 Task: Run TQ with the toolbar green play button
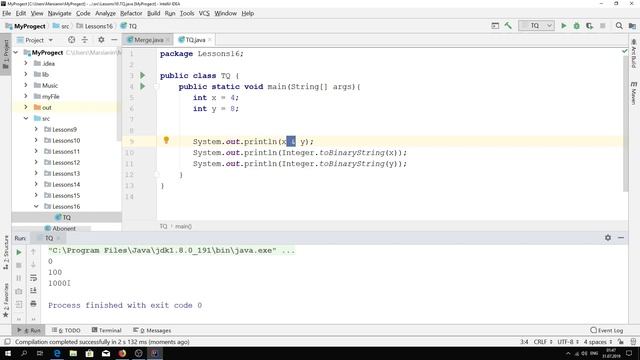click(x=564, y=26)
